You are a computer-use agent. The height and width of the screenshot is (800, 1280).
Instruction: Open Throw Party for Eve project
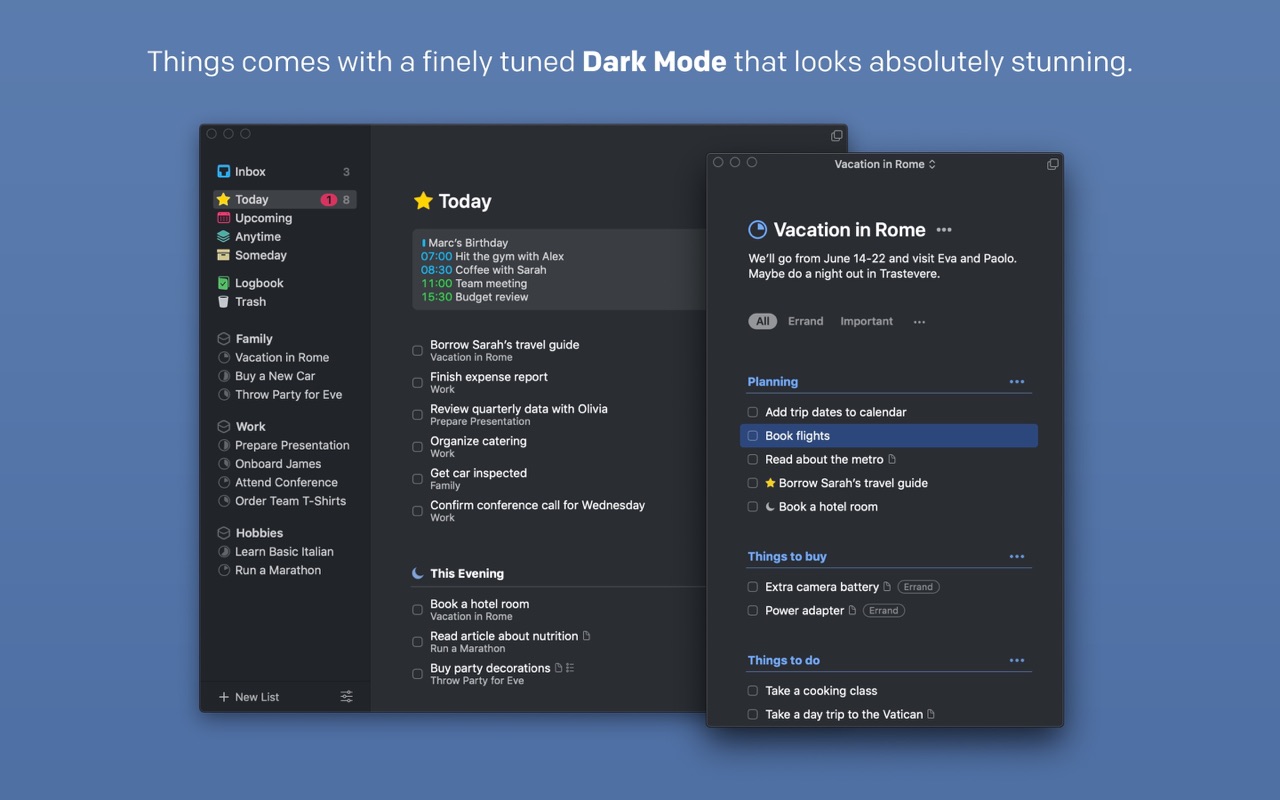pyautogui.click(x=289, y=395)
